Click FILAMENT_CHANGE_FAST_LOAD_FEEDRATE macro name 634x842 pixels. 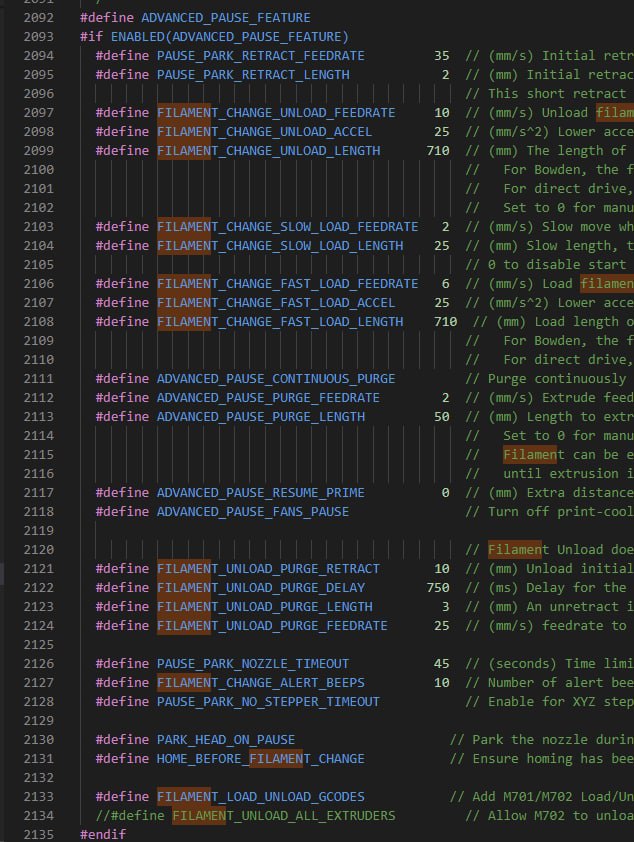point(287,284)
